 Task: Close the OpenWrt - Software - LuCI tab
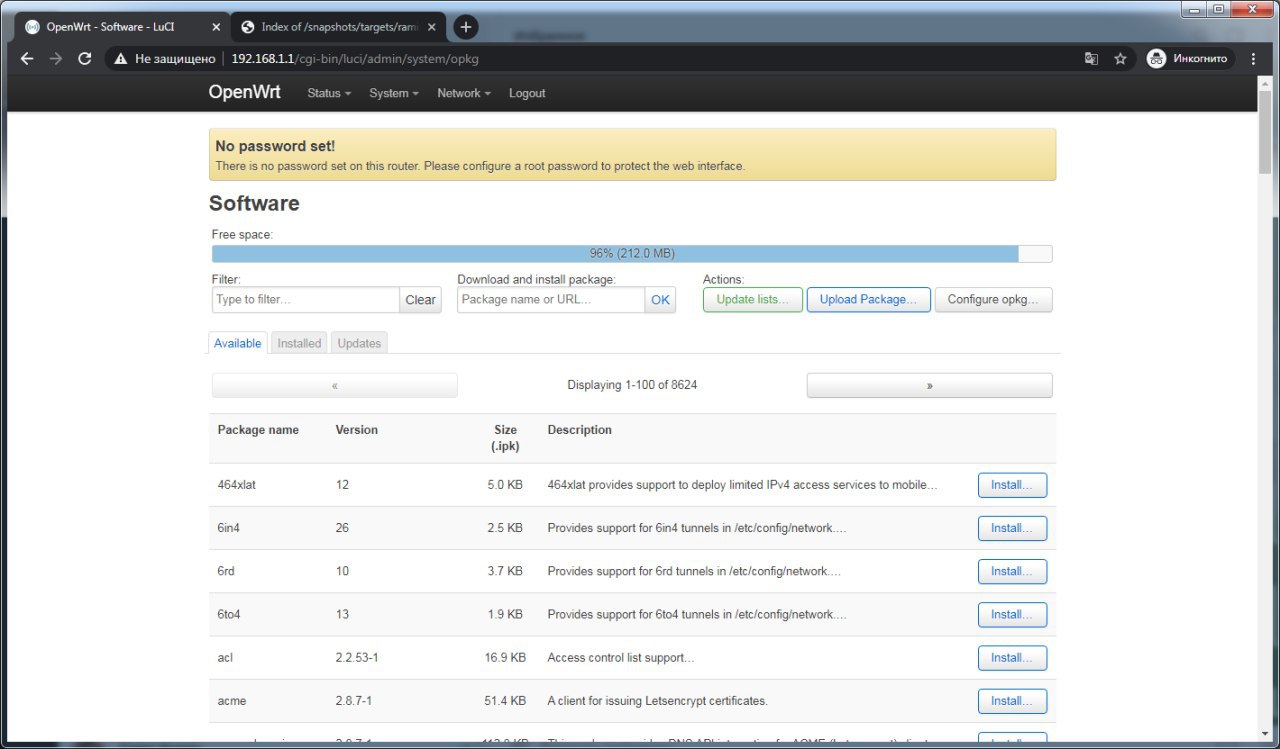click(216, 27)
